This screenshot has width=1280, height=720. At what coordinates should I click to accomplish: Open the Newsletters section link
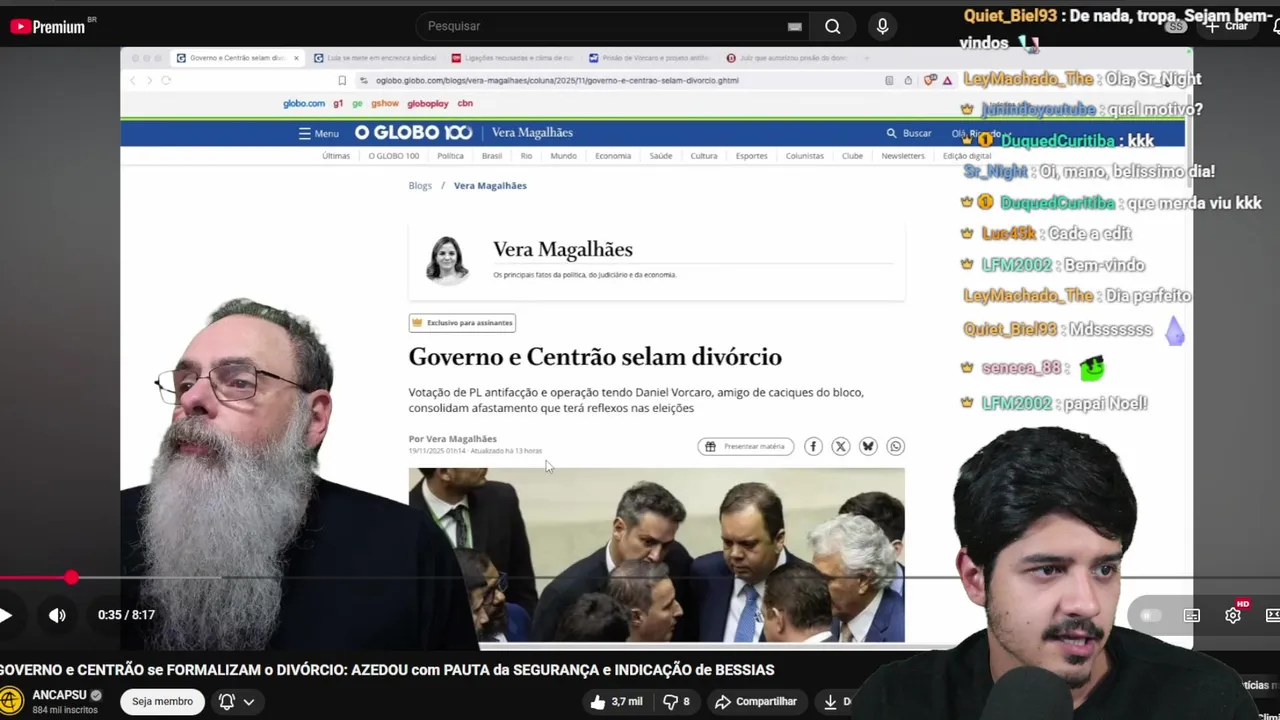902,156
